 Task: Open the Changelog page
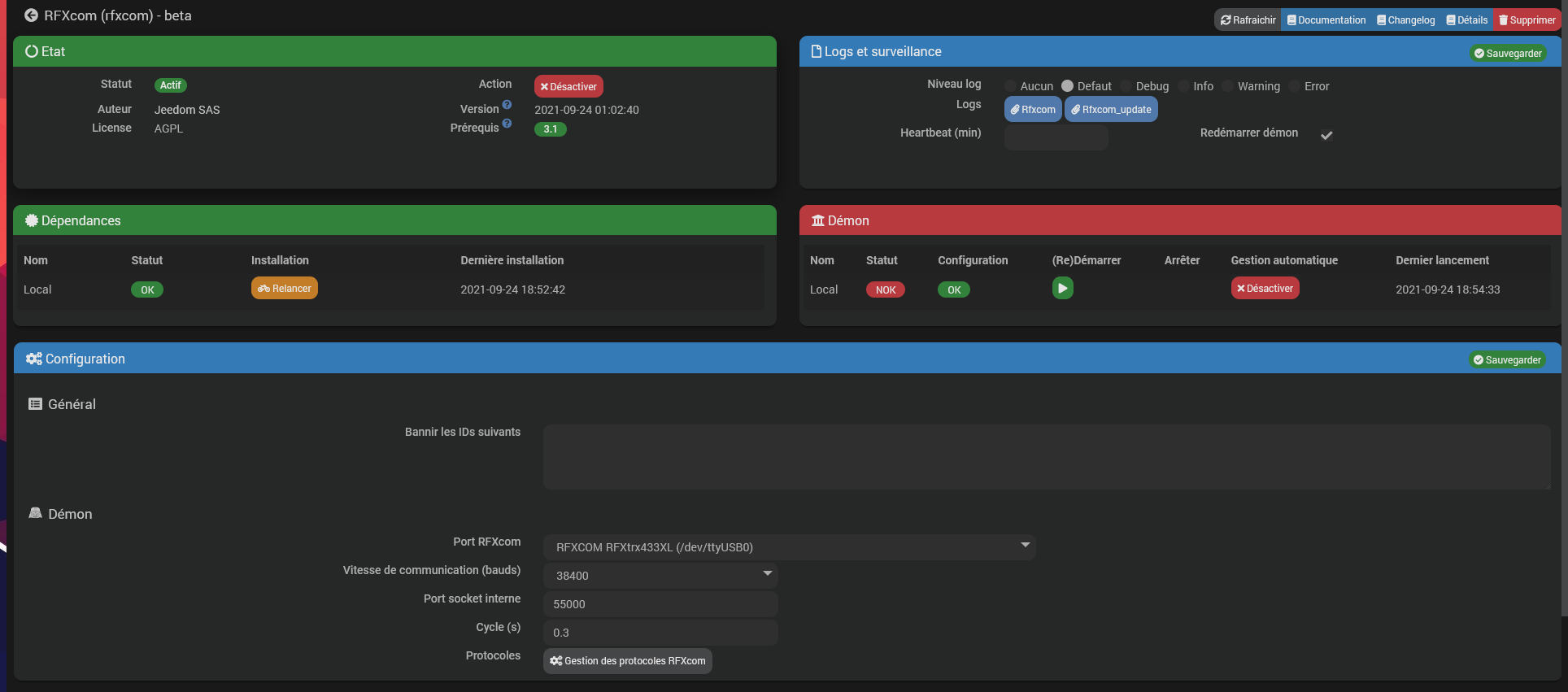click(x=1406, y=20)
